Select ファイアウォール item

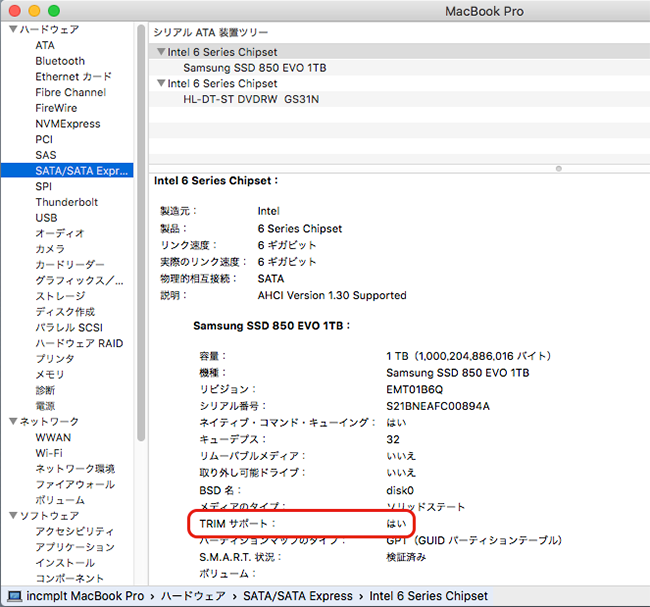[75, 484]
